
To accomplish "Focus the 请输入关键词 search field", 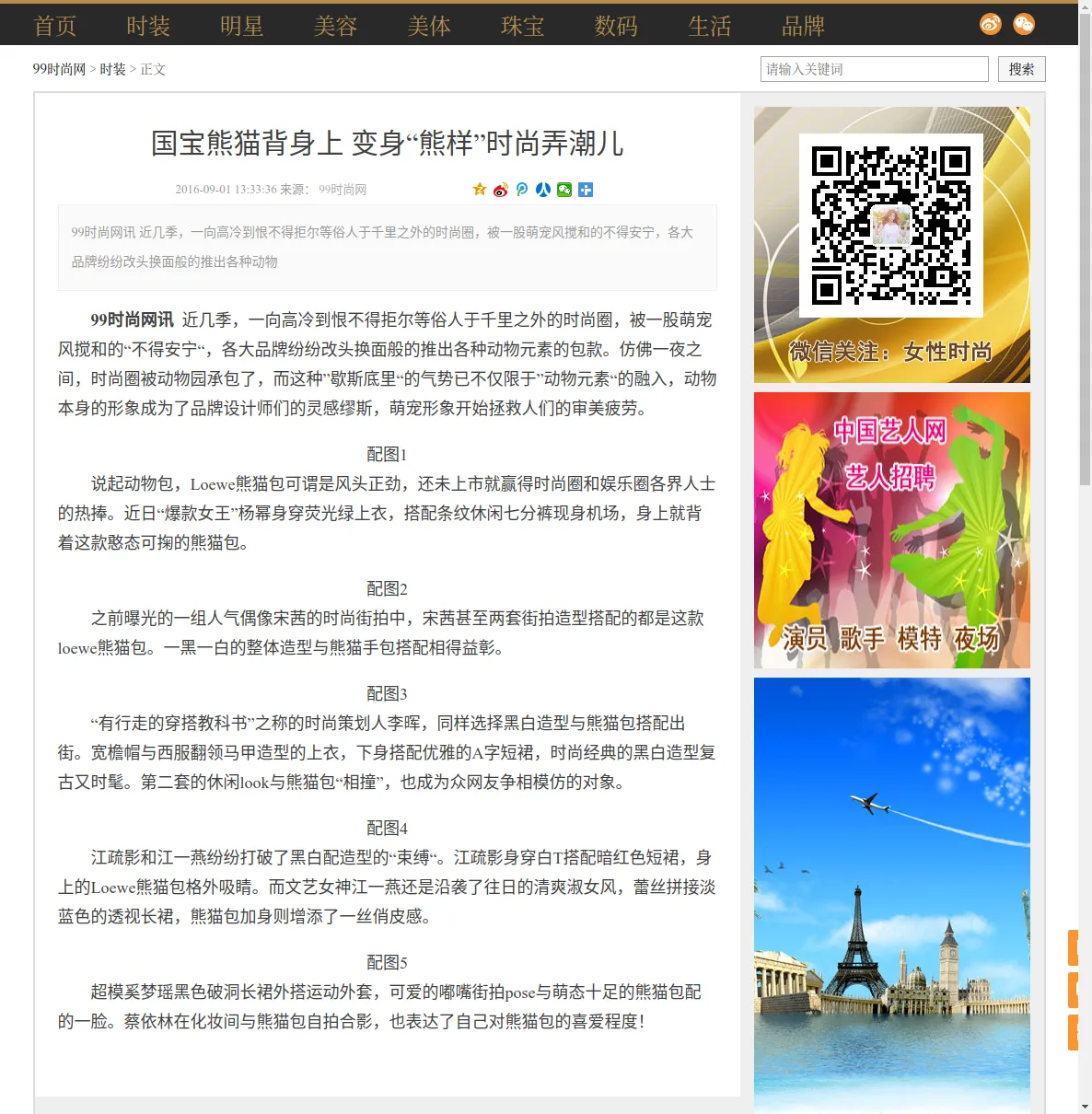I will click(875, 69).
